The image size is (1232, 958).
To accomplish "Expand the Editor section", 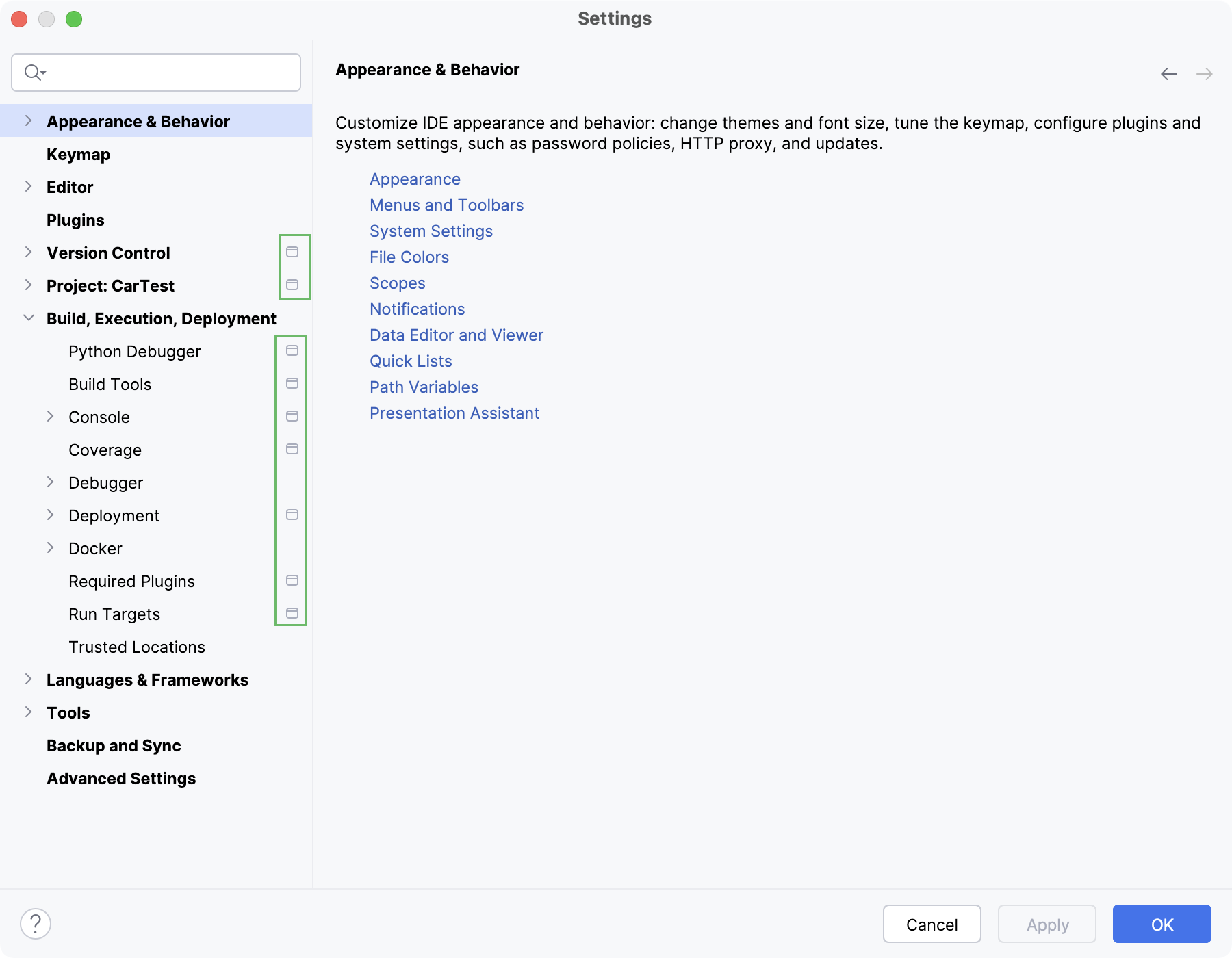I will click(x=29, y=186).
